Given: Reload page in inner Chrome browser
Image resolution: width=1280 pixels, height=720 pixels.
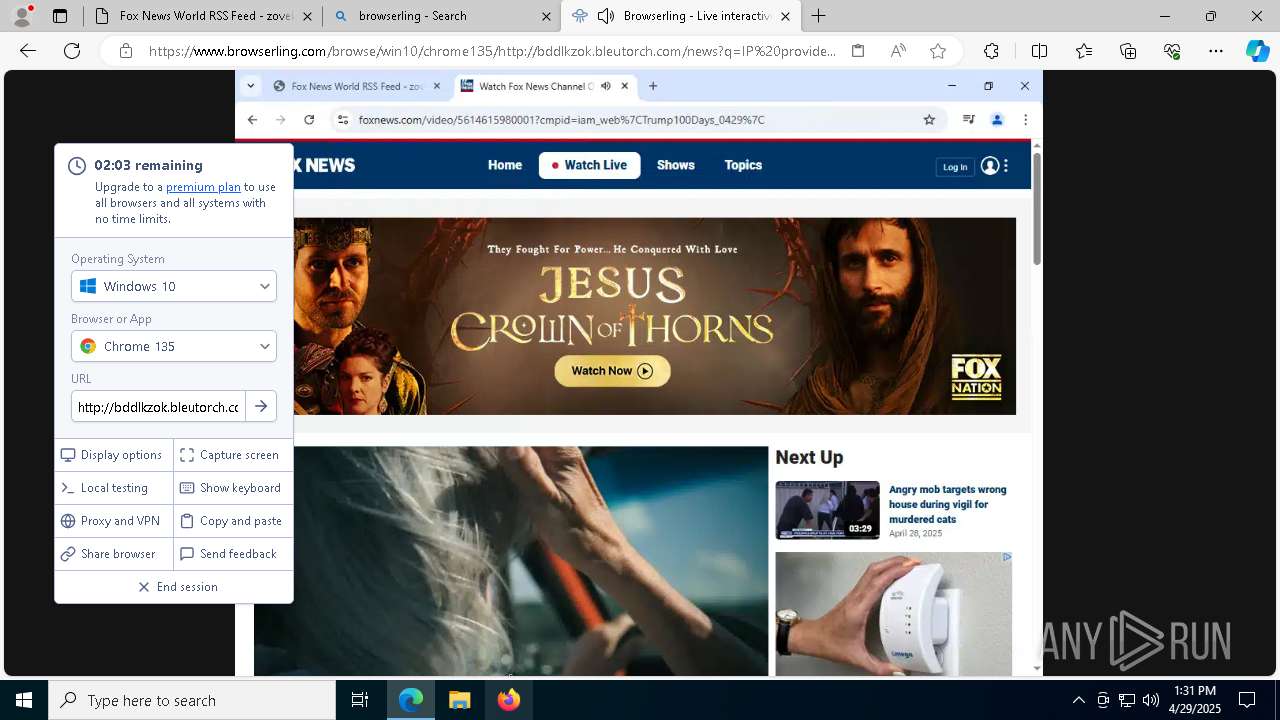Looking at the screenshot, I should 309,120.
